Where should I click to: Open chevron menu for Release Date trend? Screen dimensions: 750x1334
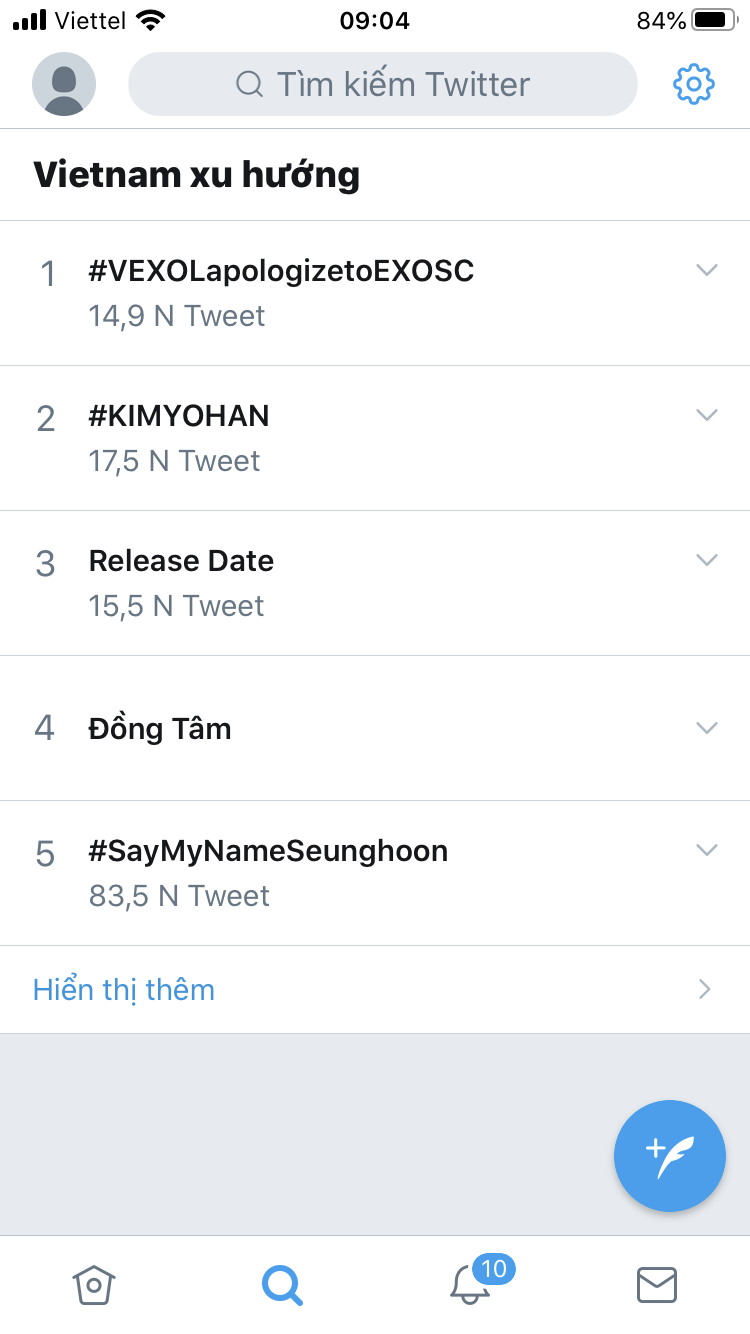707,560
